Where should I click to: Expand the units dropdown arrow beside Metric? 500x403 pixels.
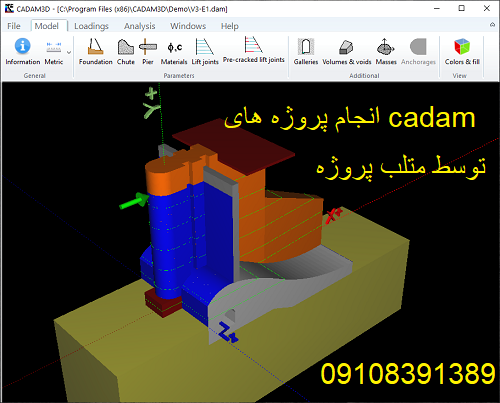69,52
